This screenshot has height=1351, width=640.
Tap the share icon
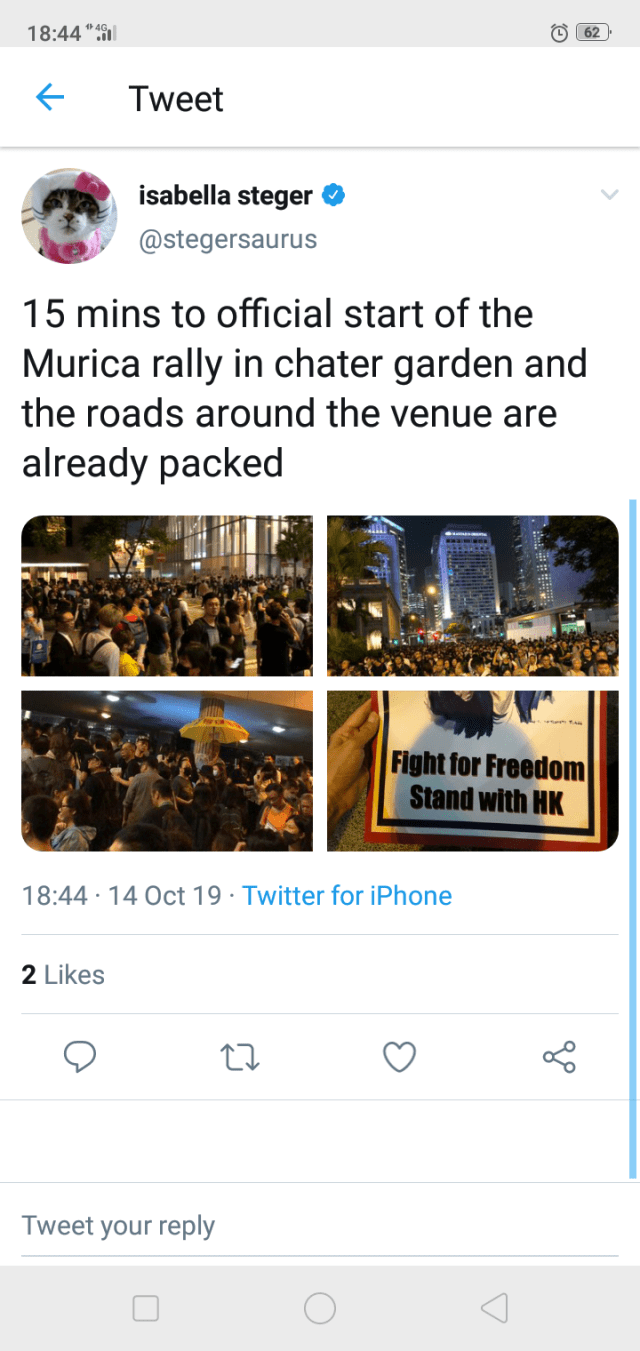(x=559, y=1056)
